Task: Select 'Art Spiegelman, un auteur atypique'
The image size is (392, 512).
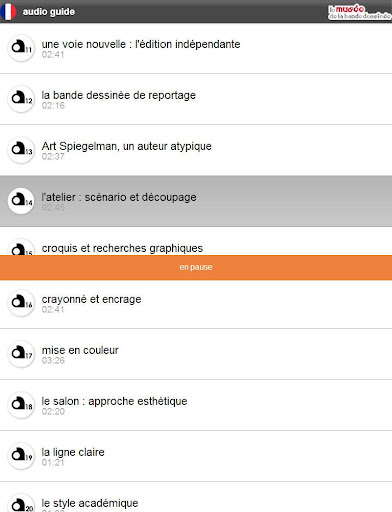Action: click(x=196, y=150)
